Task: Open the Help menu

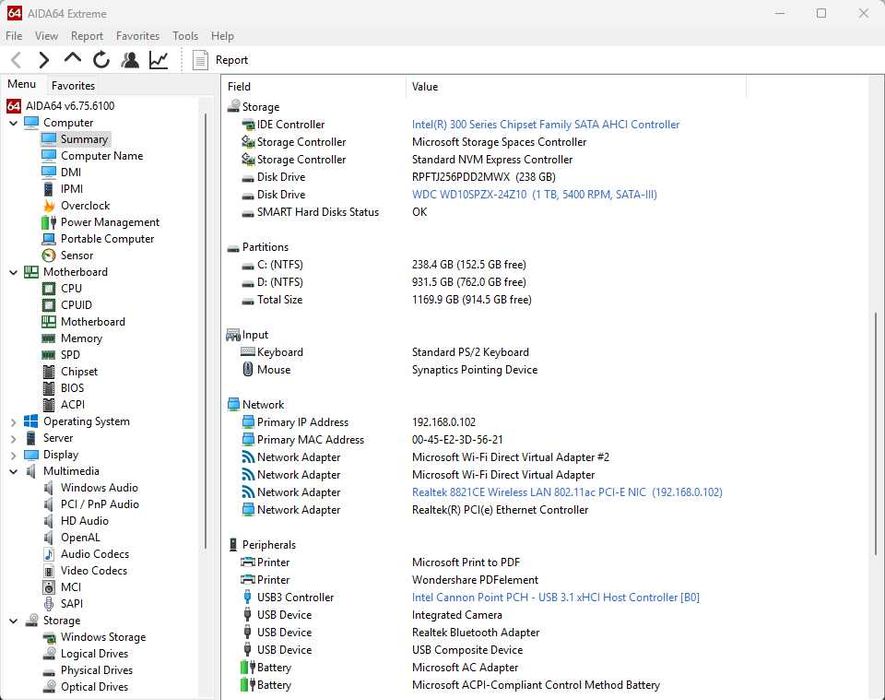Action: pos(222,36)
